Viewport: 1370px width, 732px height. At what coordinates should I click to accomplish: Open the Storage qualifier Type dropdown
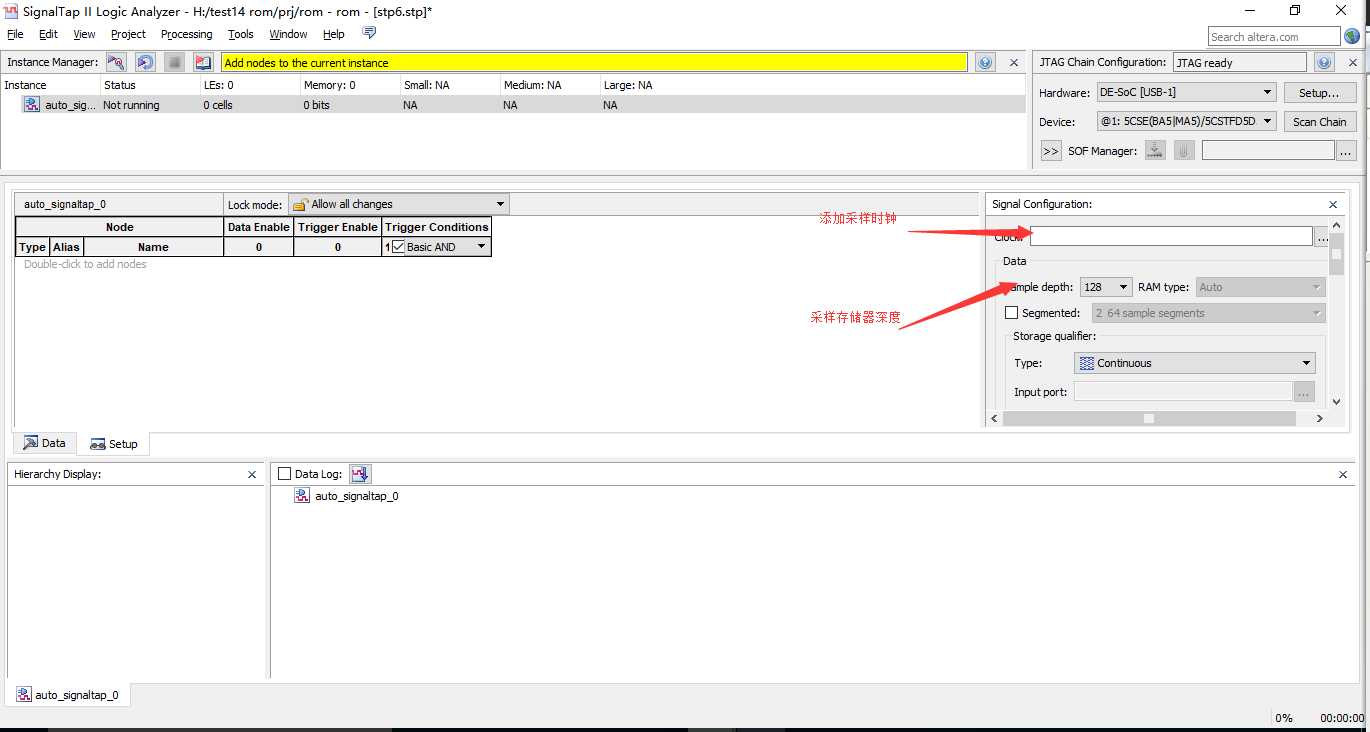click(x=1196, y=363)
